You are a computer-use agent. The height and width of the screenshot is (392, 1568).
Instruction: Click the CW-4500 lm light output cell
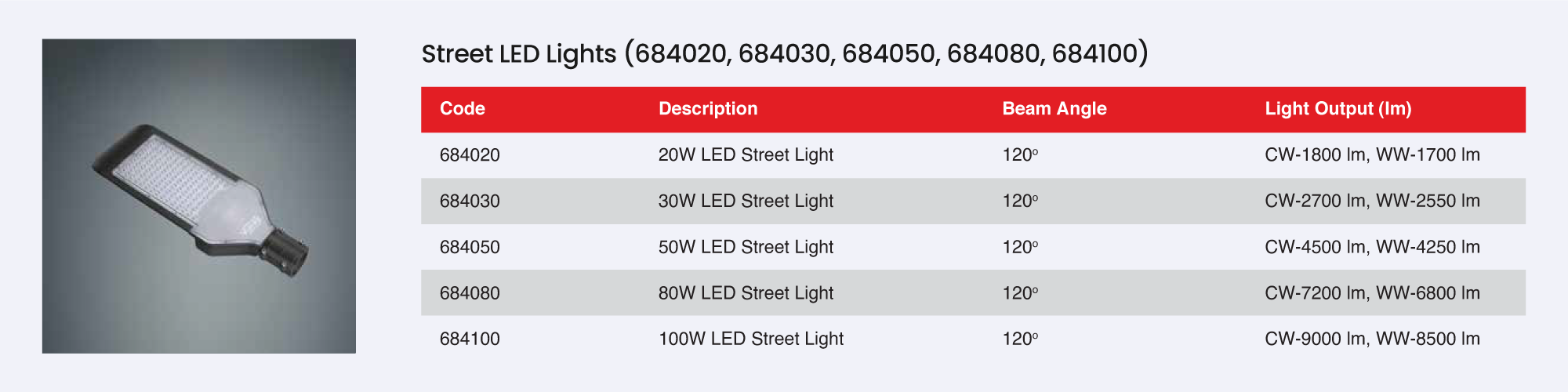(1372, 248)
